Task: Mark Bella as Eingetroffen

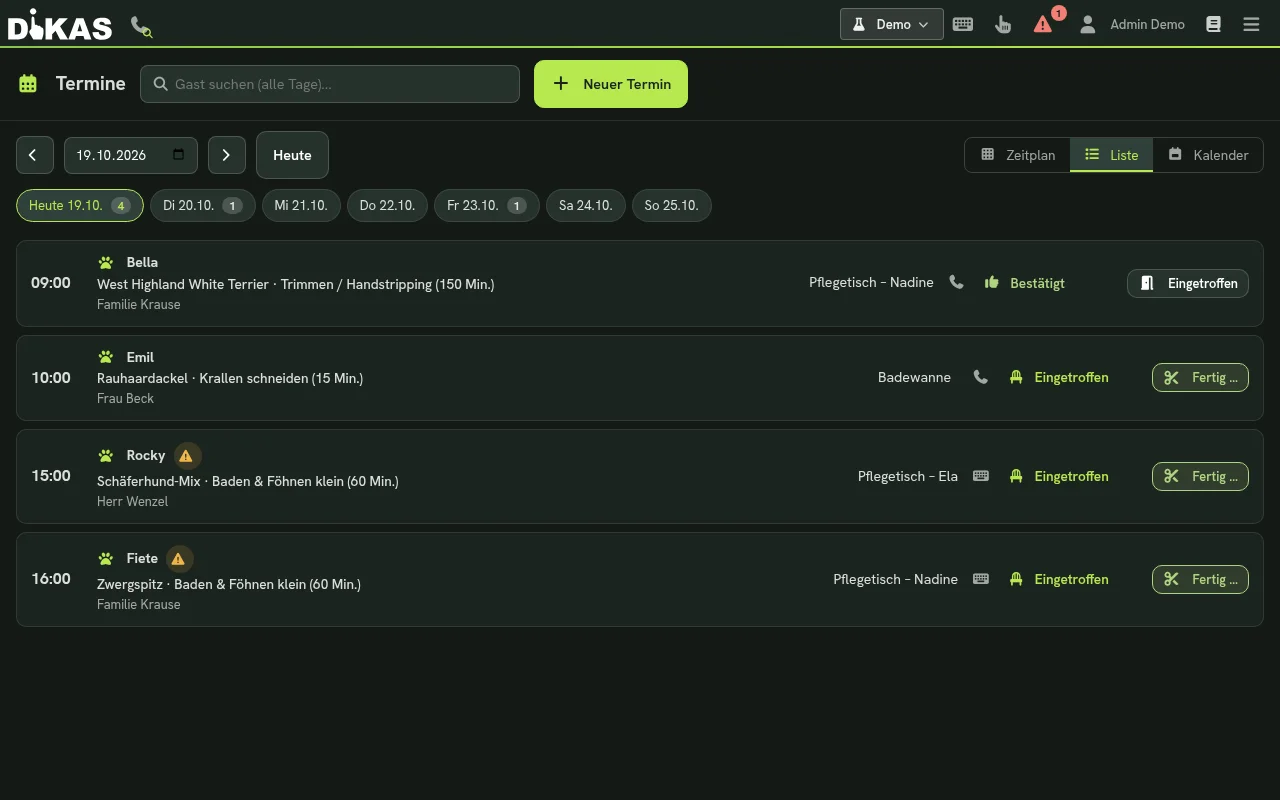Action: [1188, 283]
